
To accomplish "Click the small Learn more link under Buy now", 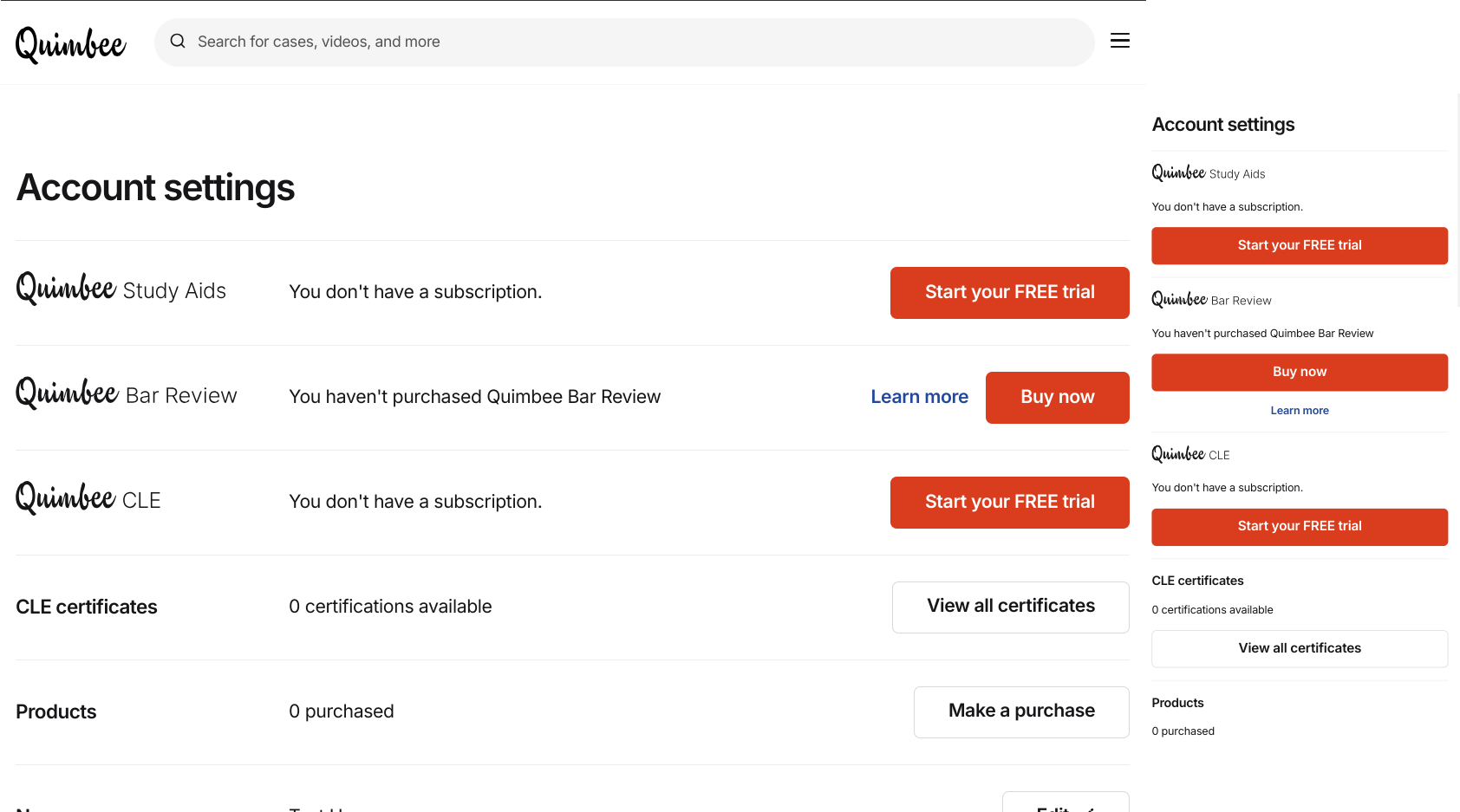I will (x=1299, y=411).
